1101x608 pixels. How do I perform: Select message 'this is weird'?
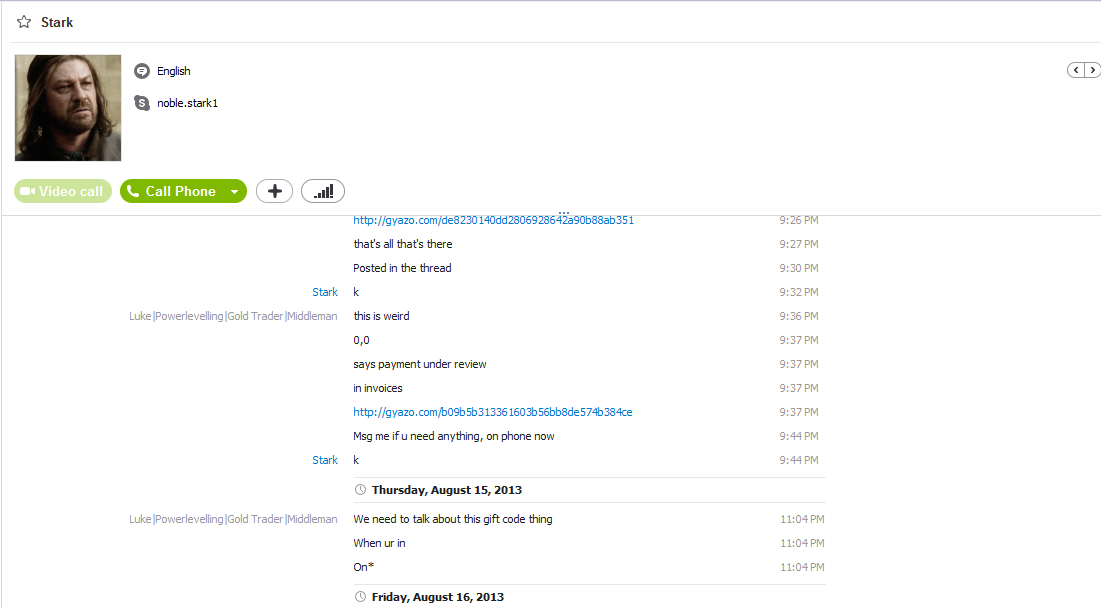click(x=381, y=316)
